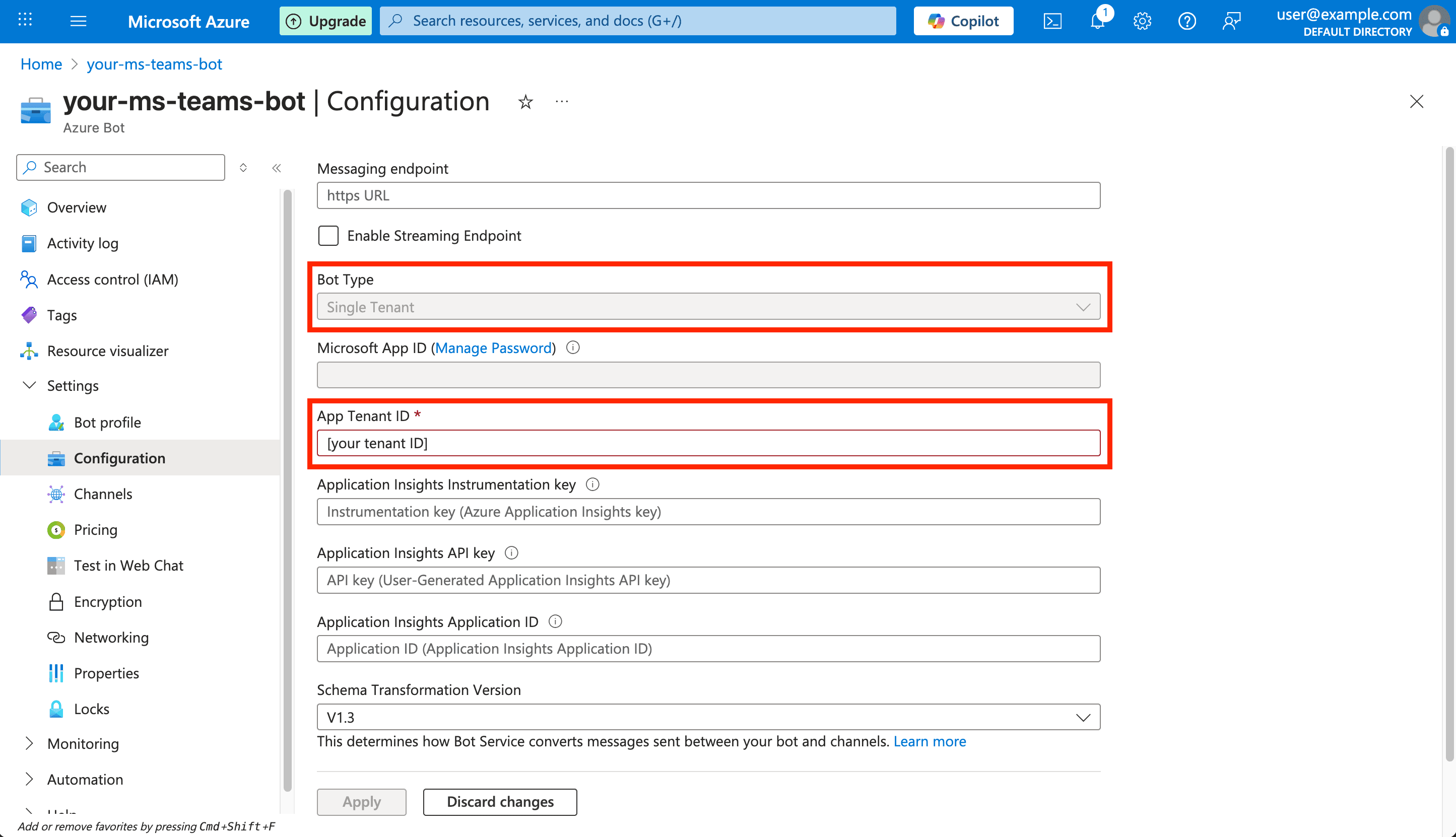Open portal settings gear
The image size is (1456, 837).
pos(1142,21)
